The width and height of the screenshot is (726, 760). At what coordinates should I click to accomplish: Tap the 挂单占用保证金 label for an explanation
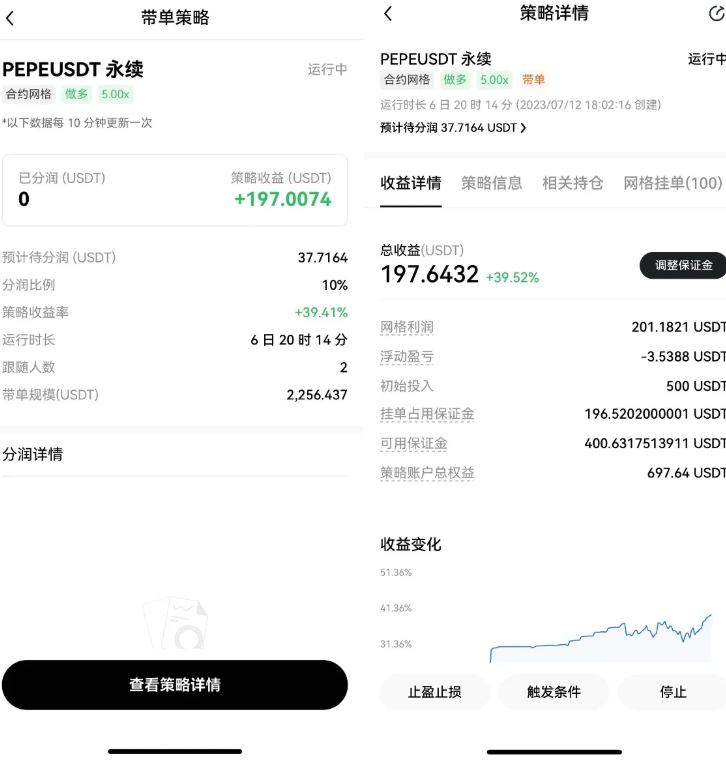pyautogui.click(x=427, y=414)
